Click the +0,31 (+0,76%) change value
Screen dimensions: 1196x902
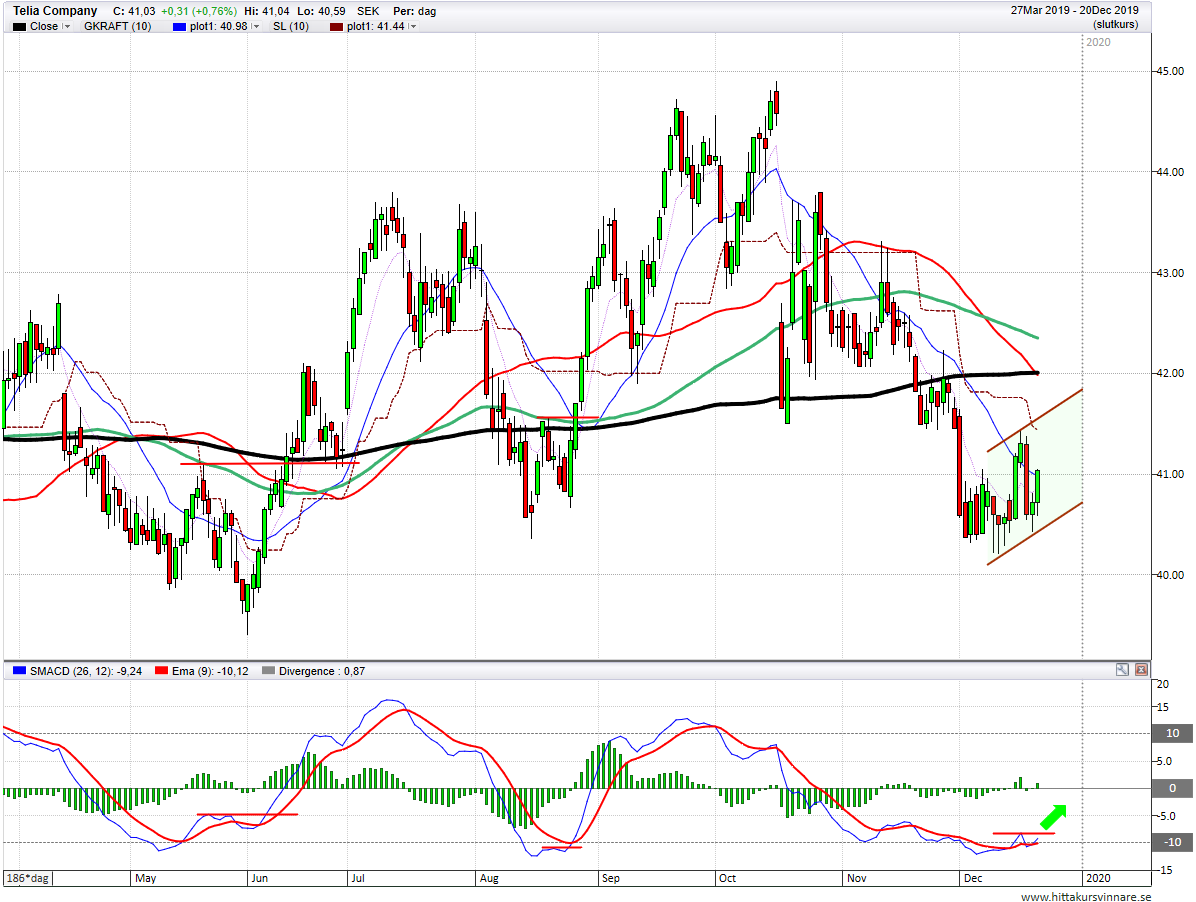(x=199, y=11)
